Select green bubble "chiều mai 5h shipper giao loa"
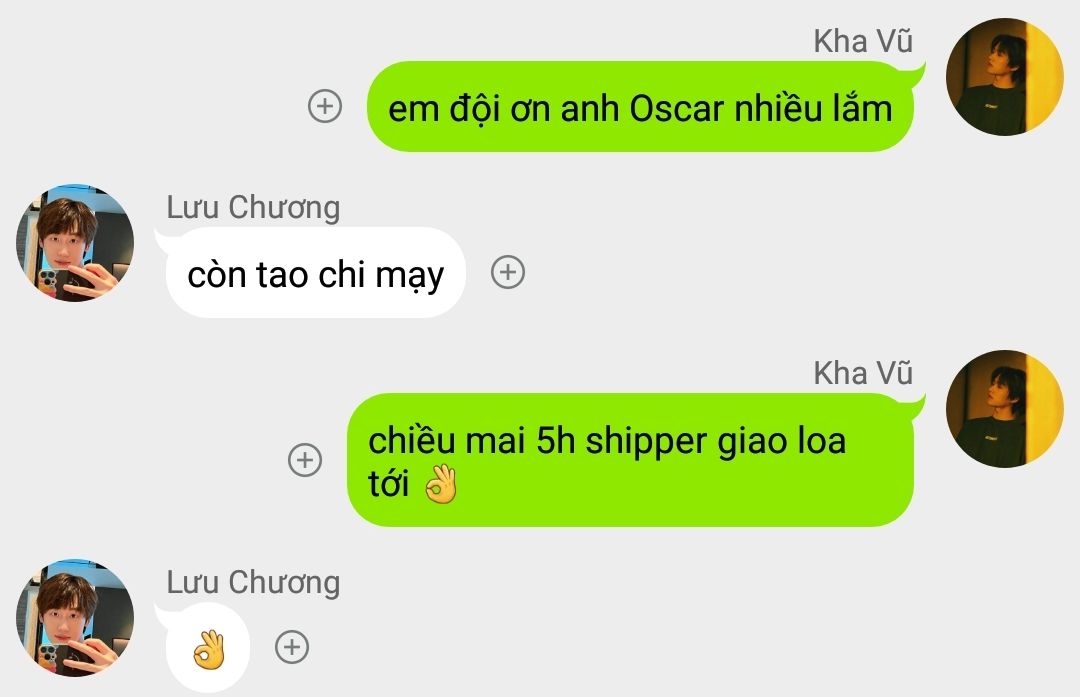The image size is (1080, 697). [x=630, y=460]
